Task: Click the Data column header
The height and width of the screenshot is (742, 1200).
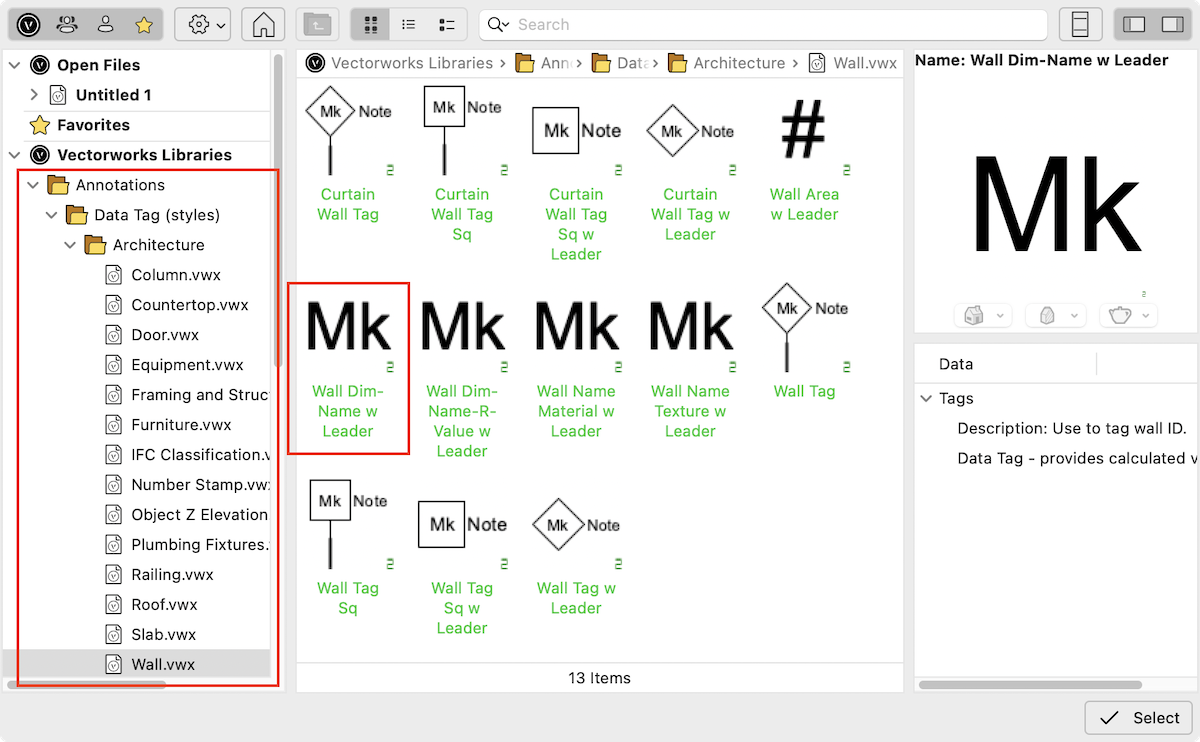Action: pyautogui.click(x=956, y=364)
